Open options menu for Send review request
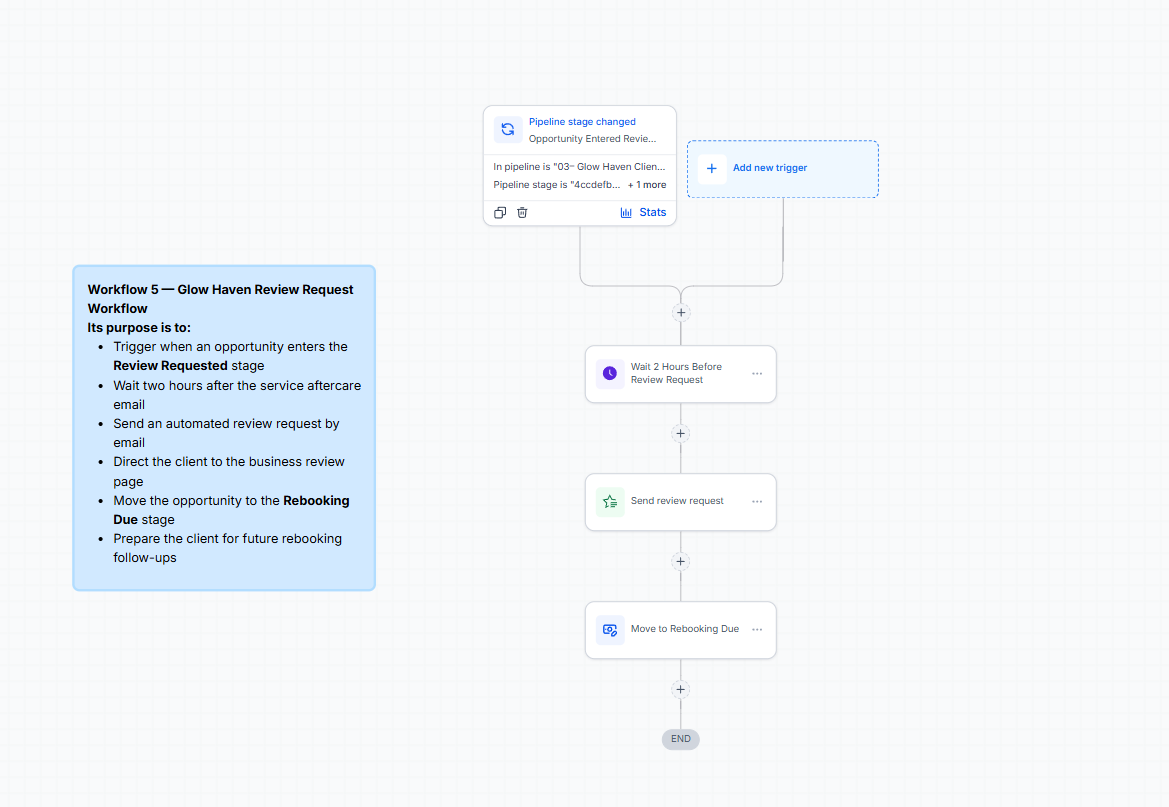This screenshot has width=1169, height=807. (x=757, y=502)
